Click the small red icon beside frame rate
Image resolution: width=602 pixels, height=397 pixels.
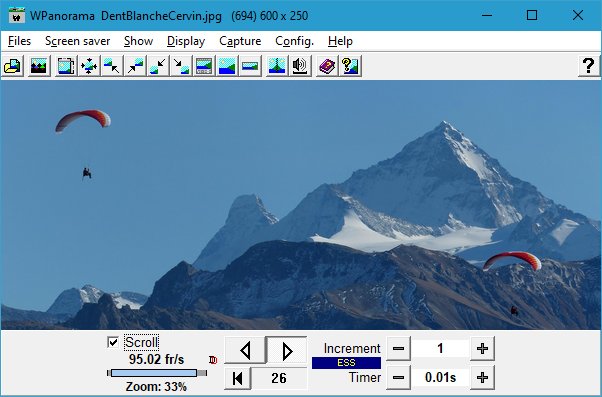click(x=213, y=360)
